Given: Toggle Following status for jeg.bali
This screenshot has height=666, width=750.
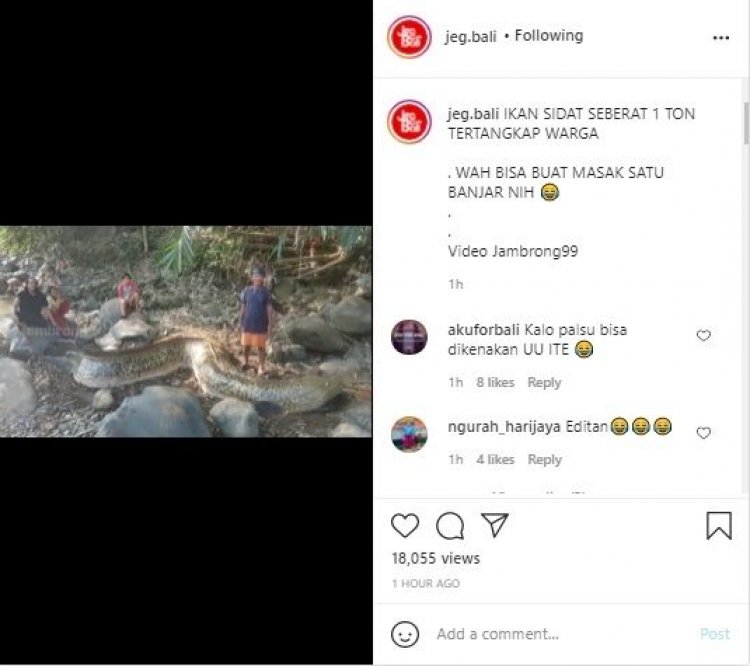Looking at the screenshot, I should click(x=549, y=36).
